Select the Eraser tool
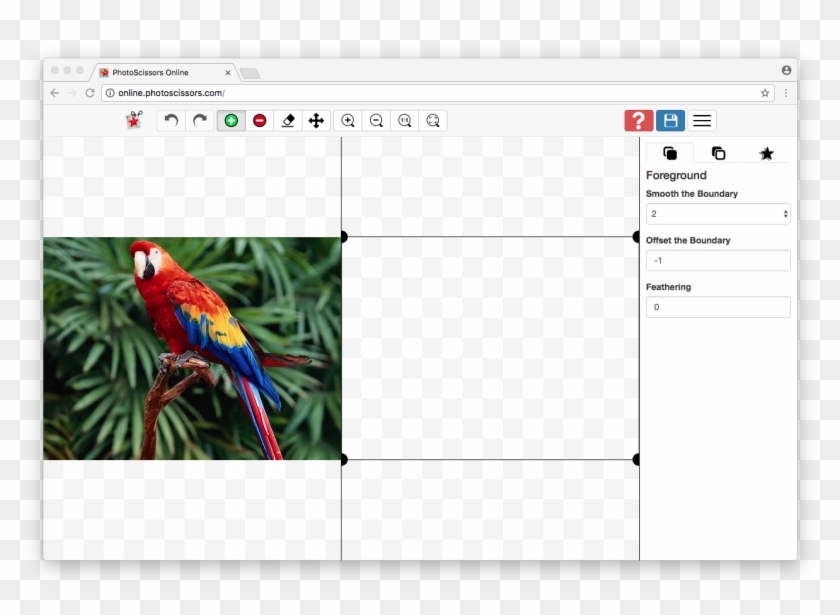 (x=286, y=120)
